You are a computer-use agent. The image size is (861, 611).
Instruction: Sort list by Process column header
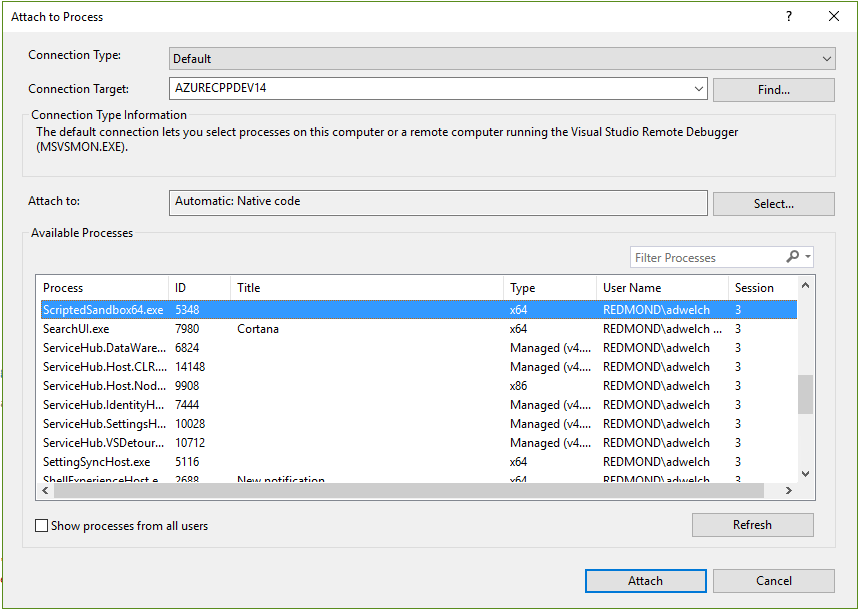pyautogui.click(x=102, y=287)
